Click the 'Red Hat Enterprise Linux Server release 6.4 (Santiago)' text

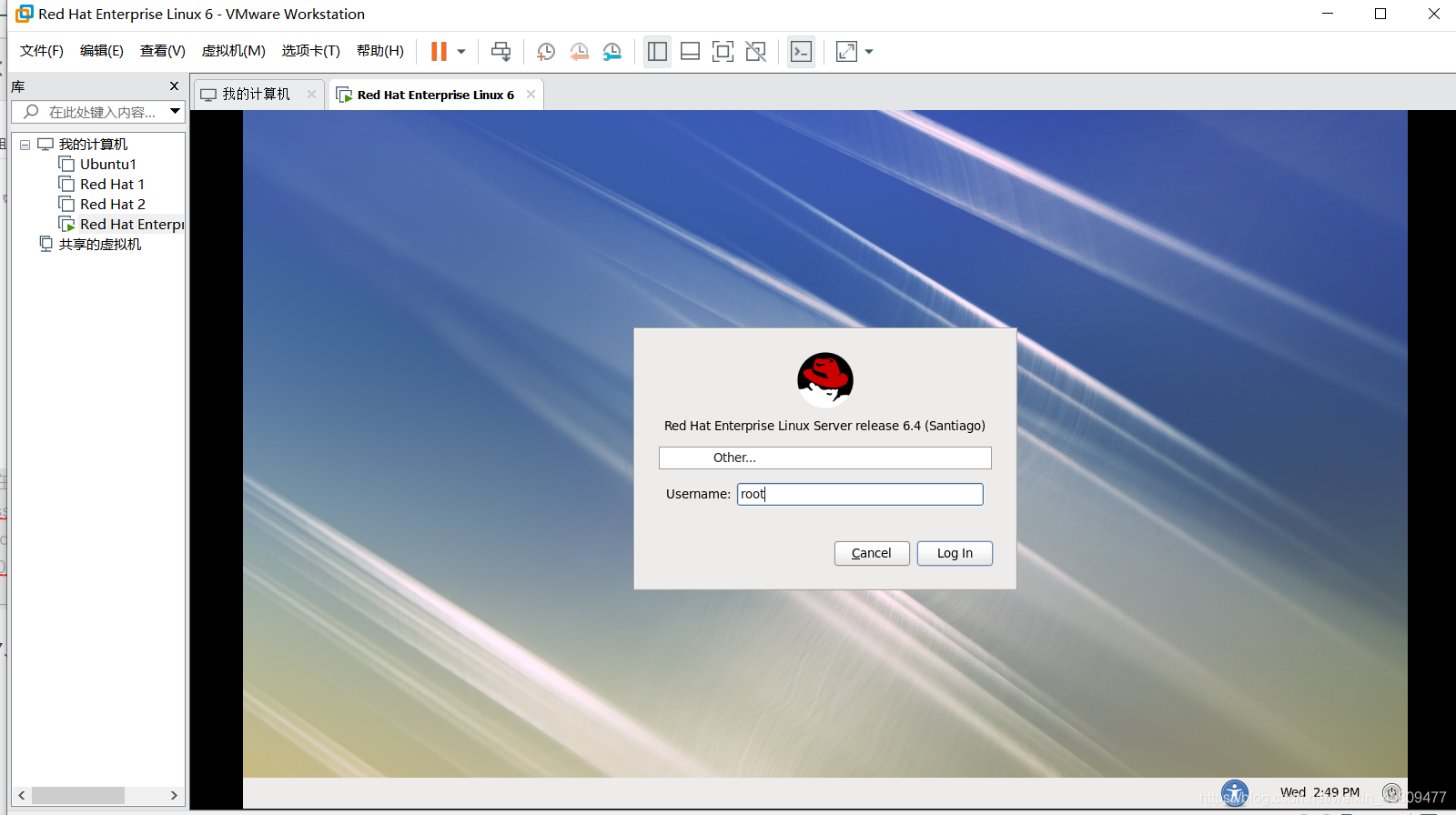coord(824,426)
